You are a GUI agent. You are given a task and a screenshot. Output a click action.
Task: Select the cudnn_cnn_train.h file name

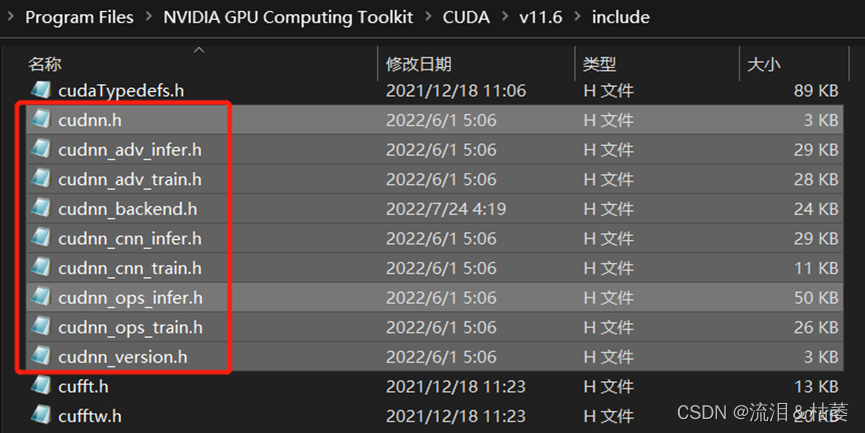130,268
